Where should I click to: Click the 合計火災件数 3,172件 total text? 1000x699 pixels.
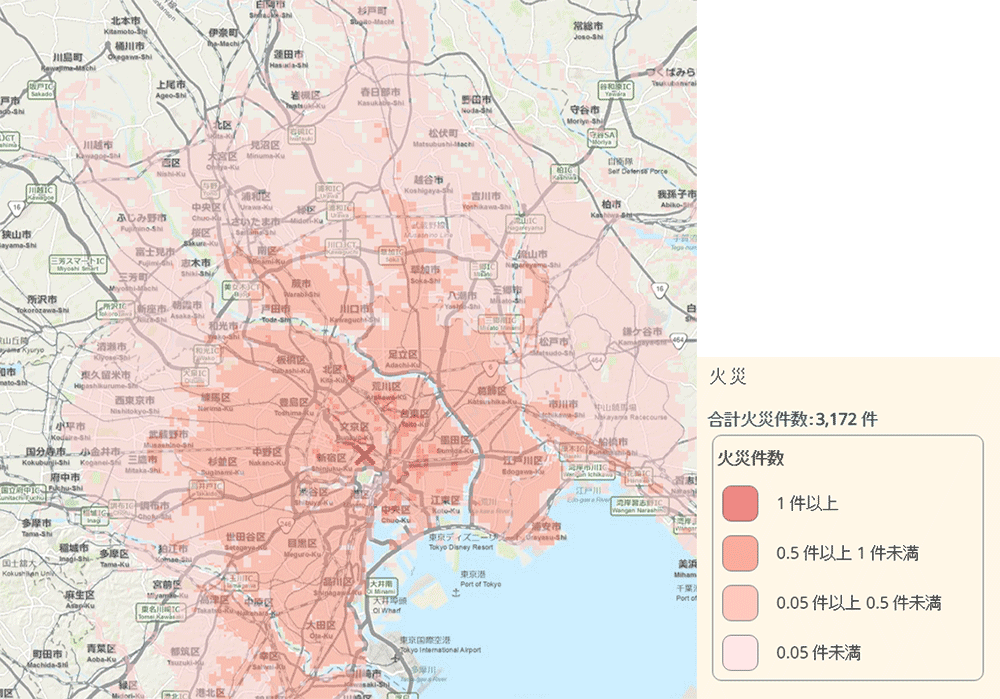point(793,419)
